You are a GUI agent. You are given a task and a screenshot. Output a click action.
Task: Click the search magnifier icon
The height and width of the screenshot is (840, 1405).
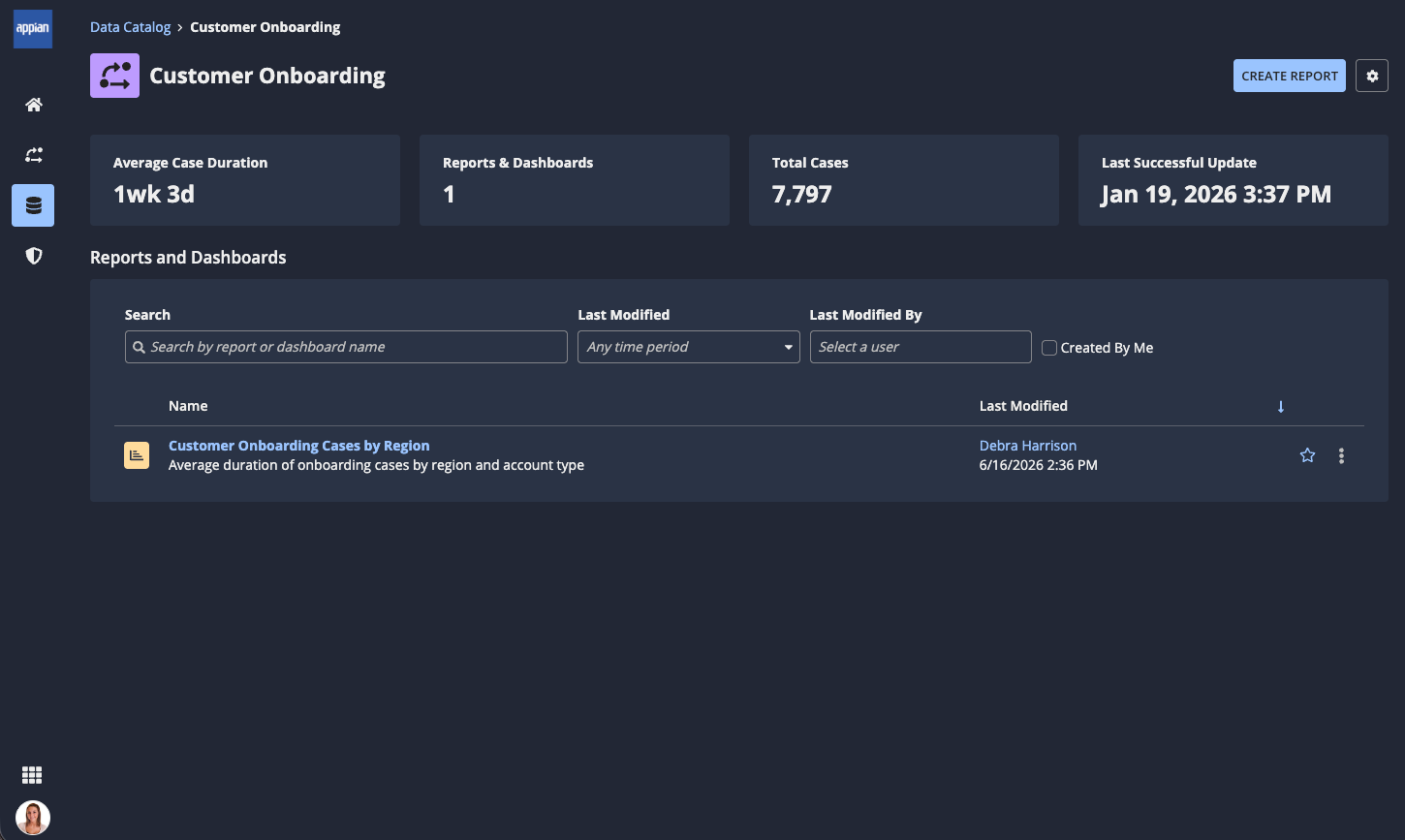tap(140, 347)
